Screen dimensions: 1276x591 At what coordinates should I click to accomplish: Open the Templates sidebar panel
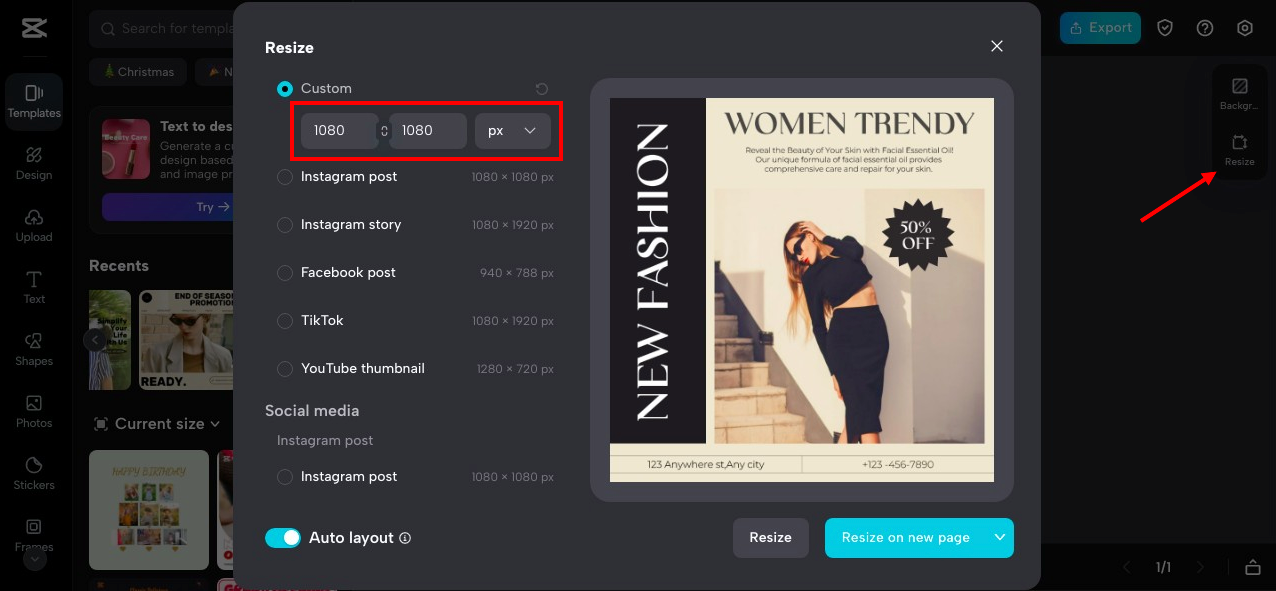point(34,102)
